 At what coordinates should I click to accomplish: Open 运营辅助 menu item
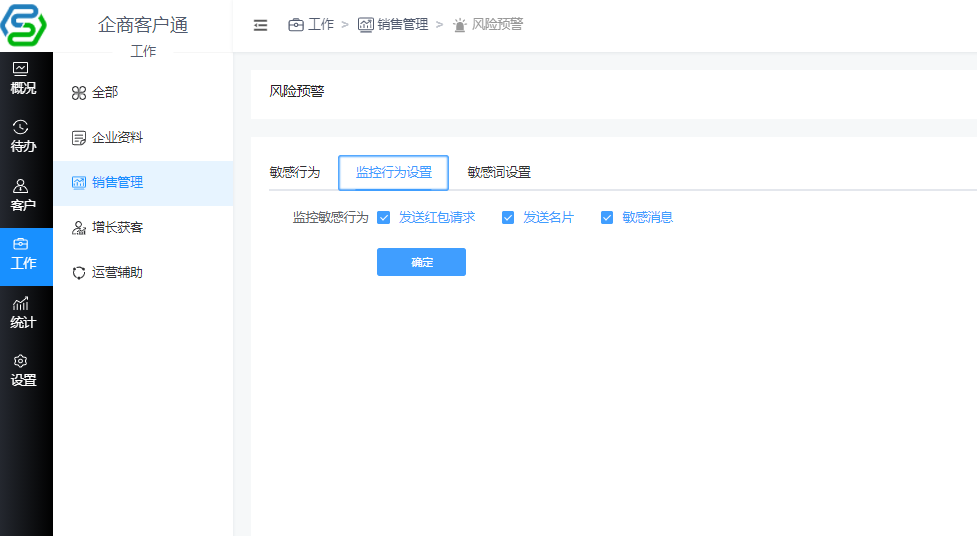[x=143, y=273]
